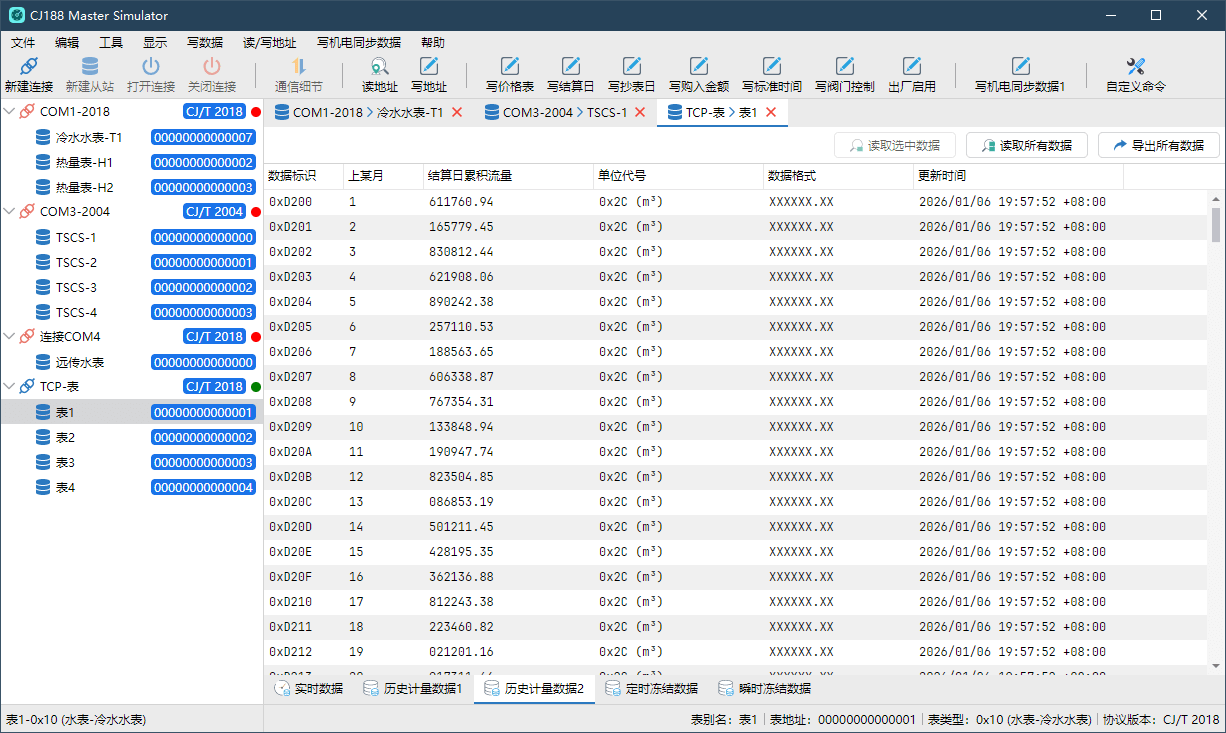Select the 热量表-H1 tree item
The image size is (1226, 733).
84,162
